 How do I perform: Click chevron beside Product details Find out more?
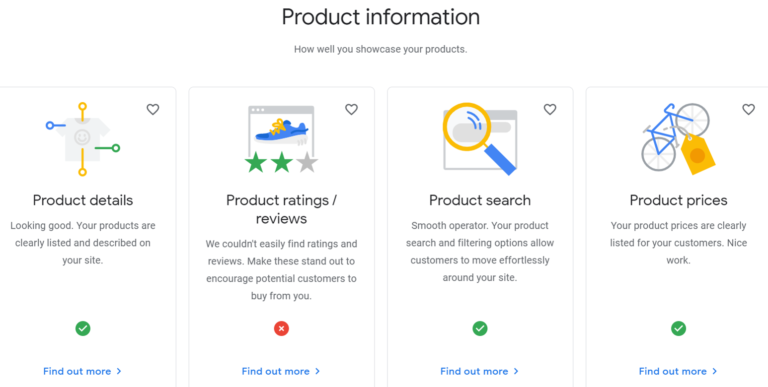coord(119,371)
